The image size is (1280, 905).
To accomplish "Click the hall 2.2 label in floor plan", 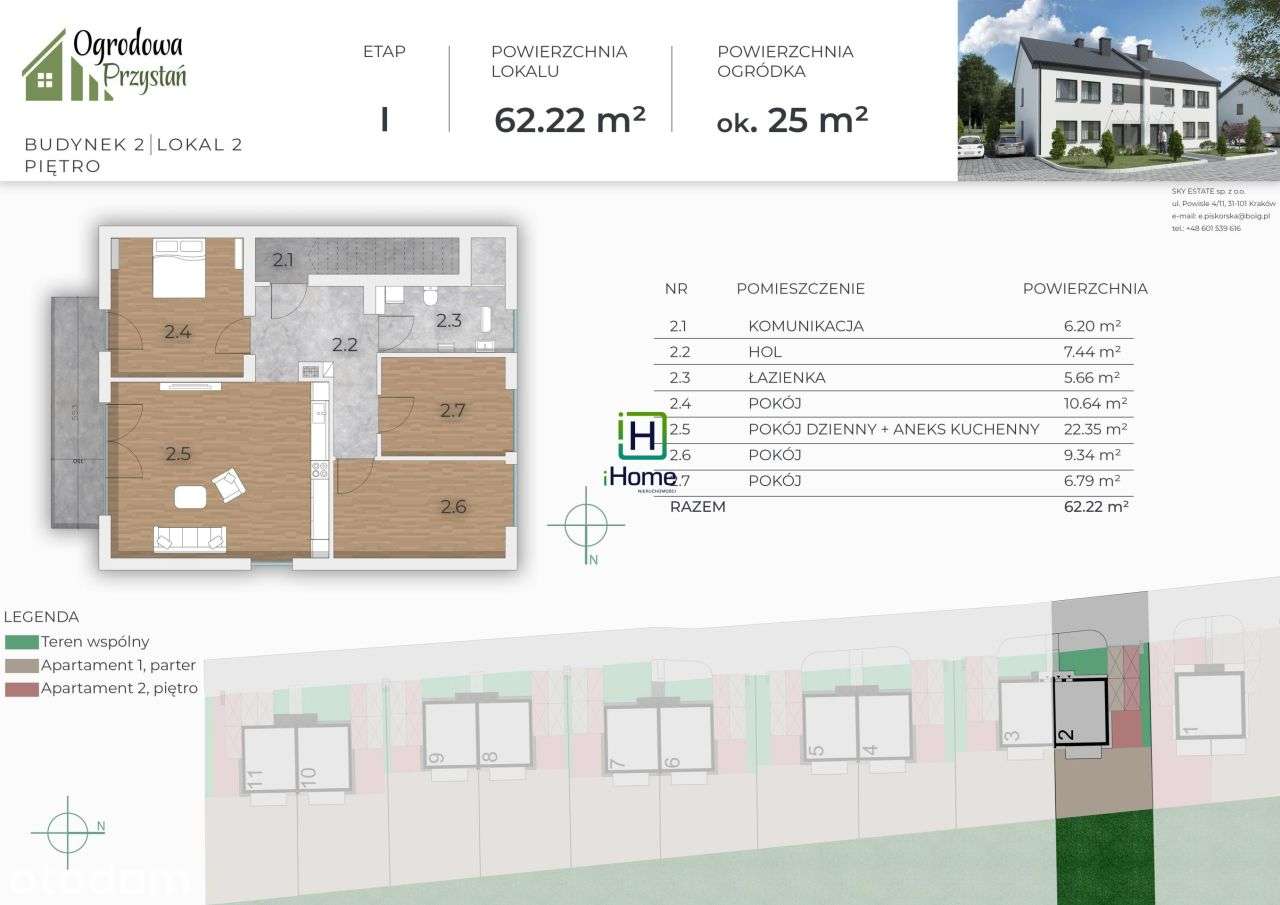I will pos(345,345).
